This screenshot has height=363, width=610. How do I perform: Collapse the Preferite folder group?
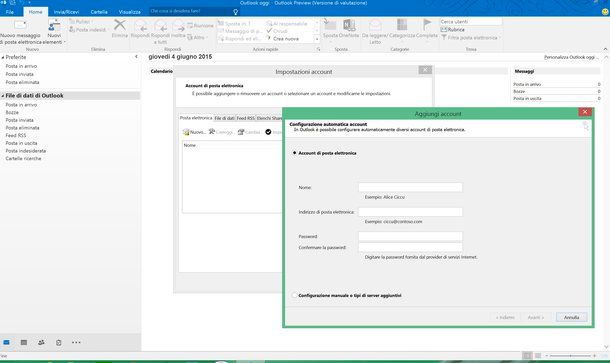tap(3, 58)
